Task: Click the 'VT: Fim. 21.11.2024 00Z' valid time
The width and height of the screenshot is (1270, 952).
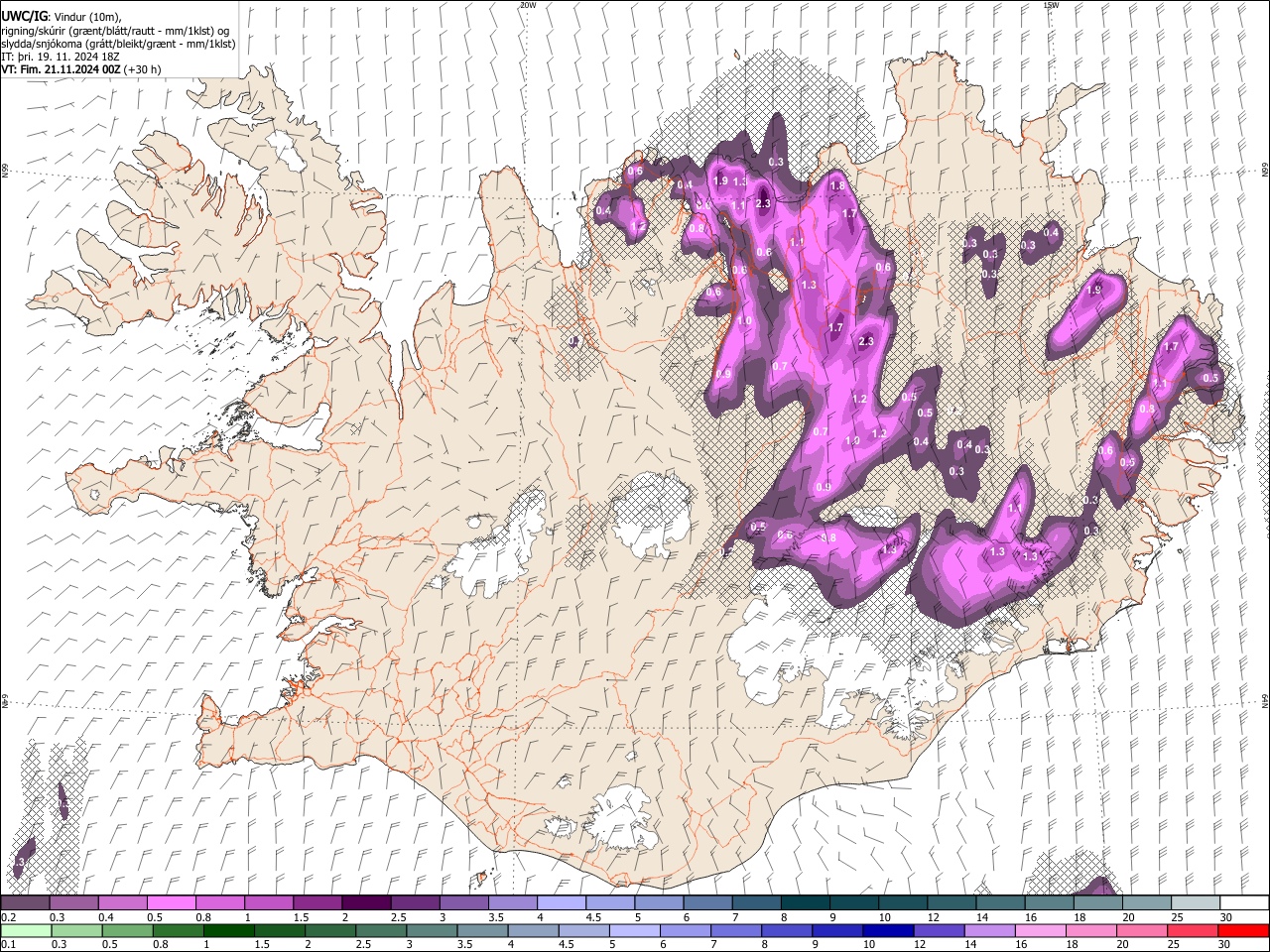Action: [60, 70]
